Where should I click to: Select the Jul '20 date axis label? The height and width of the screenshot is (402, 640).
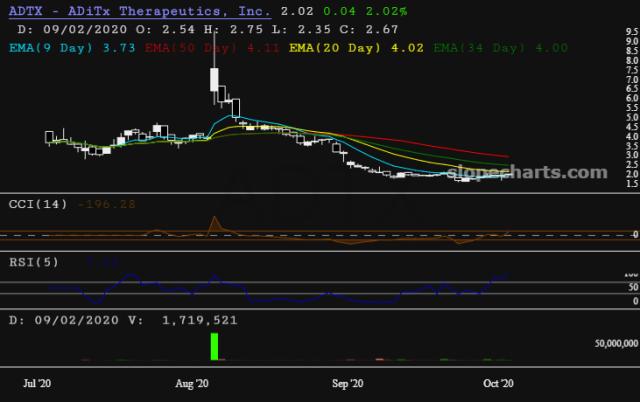(x=37, y=383)
